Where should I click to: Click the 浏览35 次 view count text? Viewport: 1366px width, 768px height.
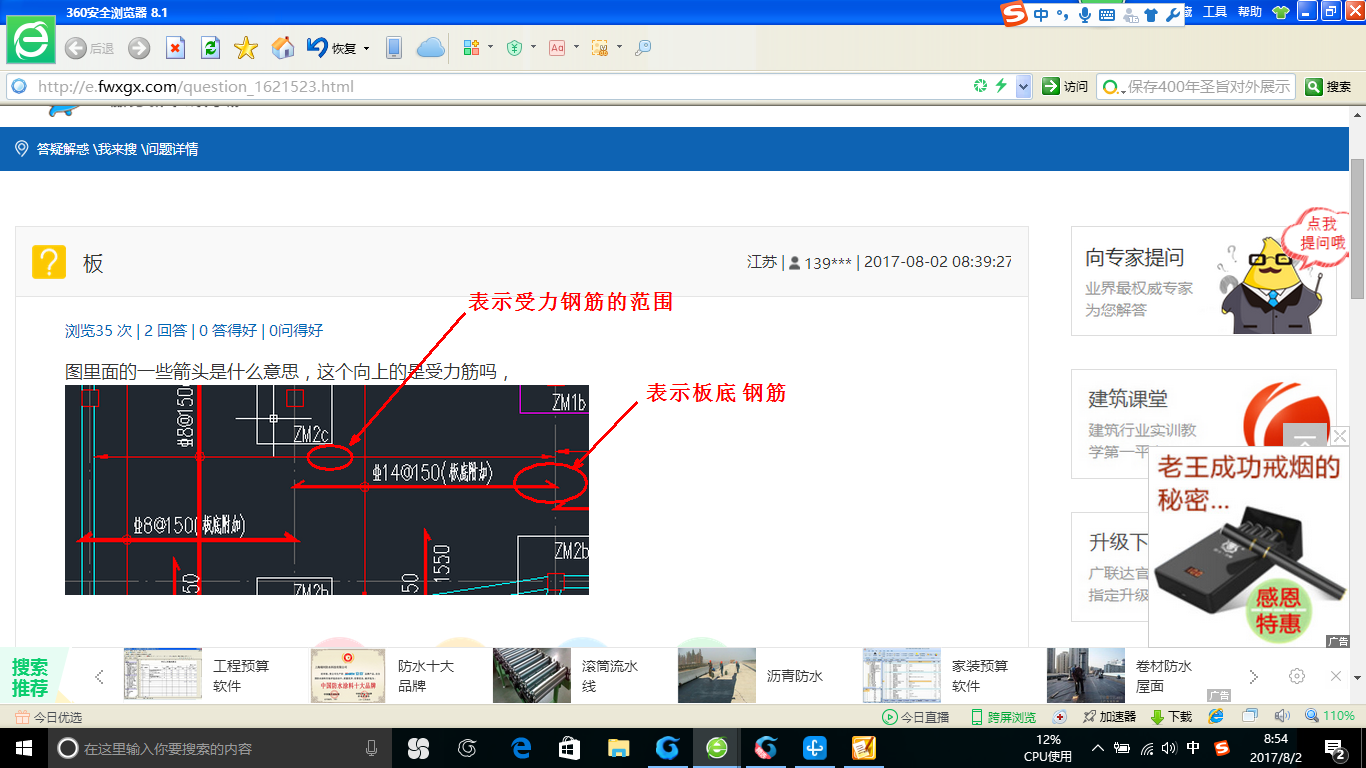click(x=98, y=331)
